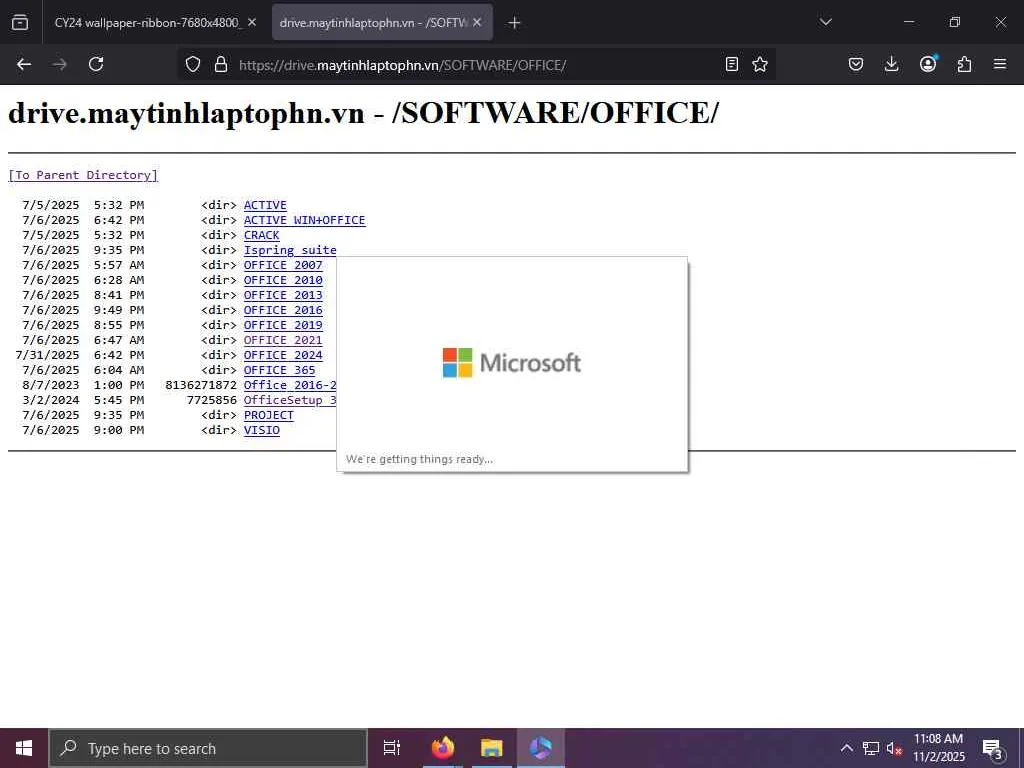Click the taskbar search box
Screen dimensions: 1024x768
[208, 748]
